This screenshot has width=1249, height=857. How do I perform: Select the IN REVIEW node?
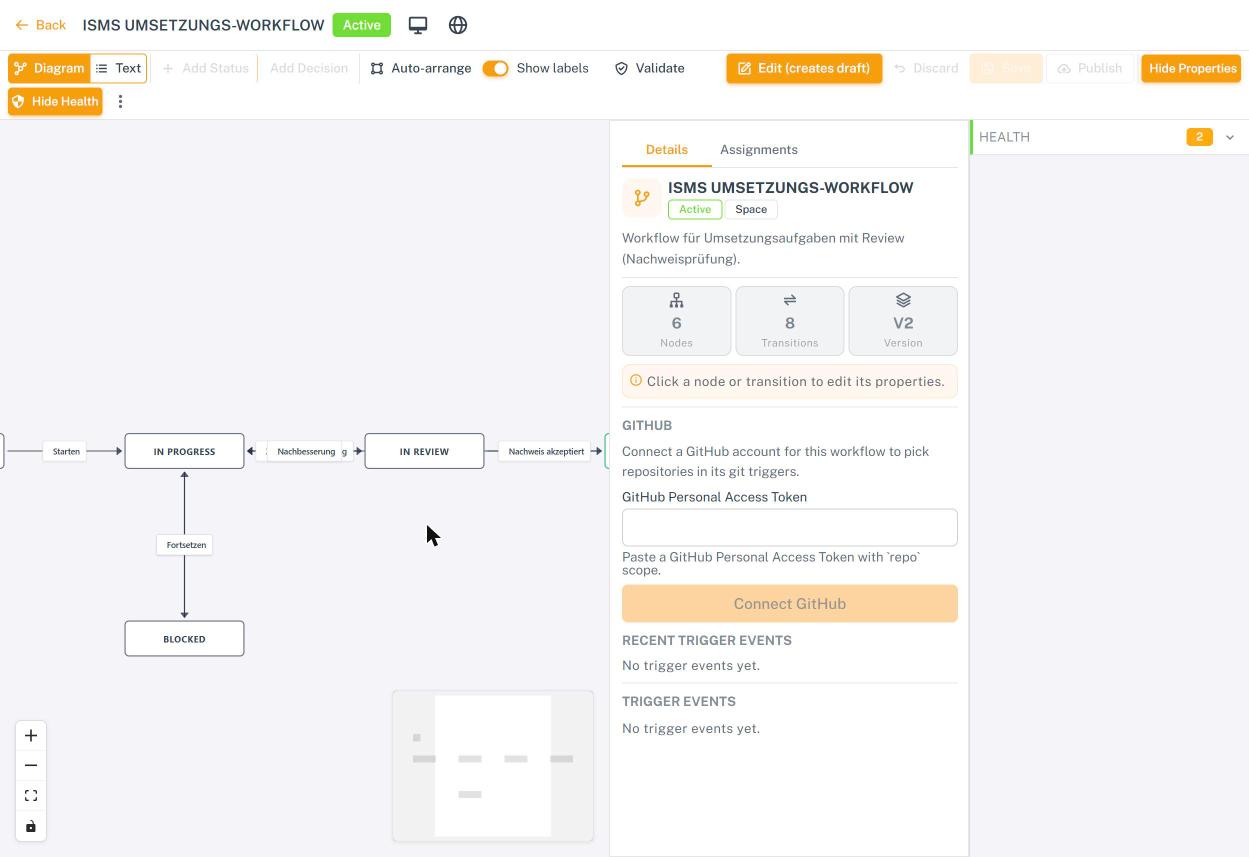[x=424, y=451]
